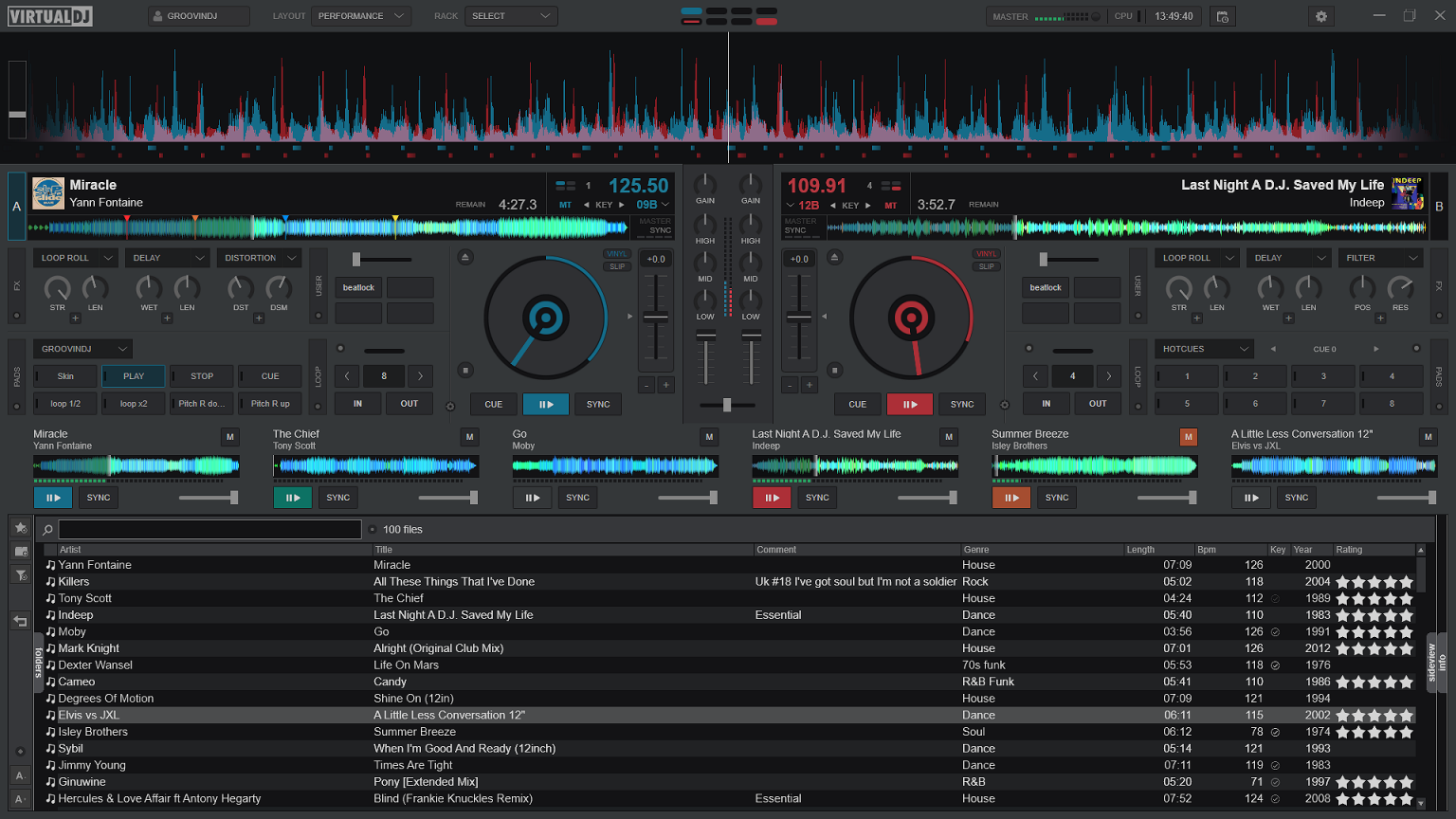Expand deck A DISTORTION effect dropdown
The height and width of the screenshot is (819, 1456).
pos(260,258)
